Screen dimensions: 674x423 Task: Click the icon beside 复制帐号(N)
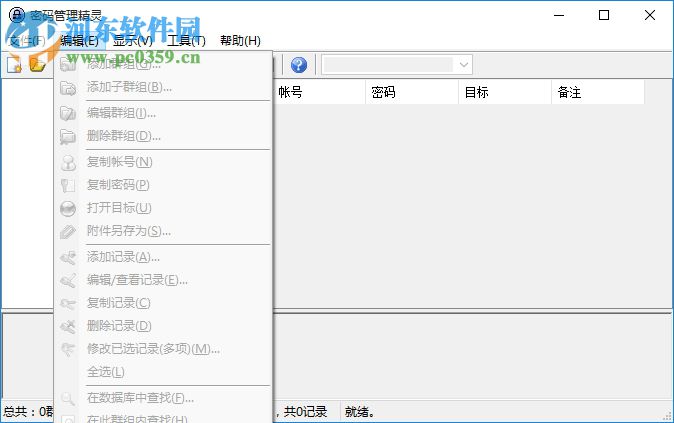(68, 162)
